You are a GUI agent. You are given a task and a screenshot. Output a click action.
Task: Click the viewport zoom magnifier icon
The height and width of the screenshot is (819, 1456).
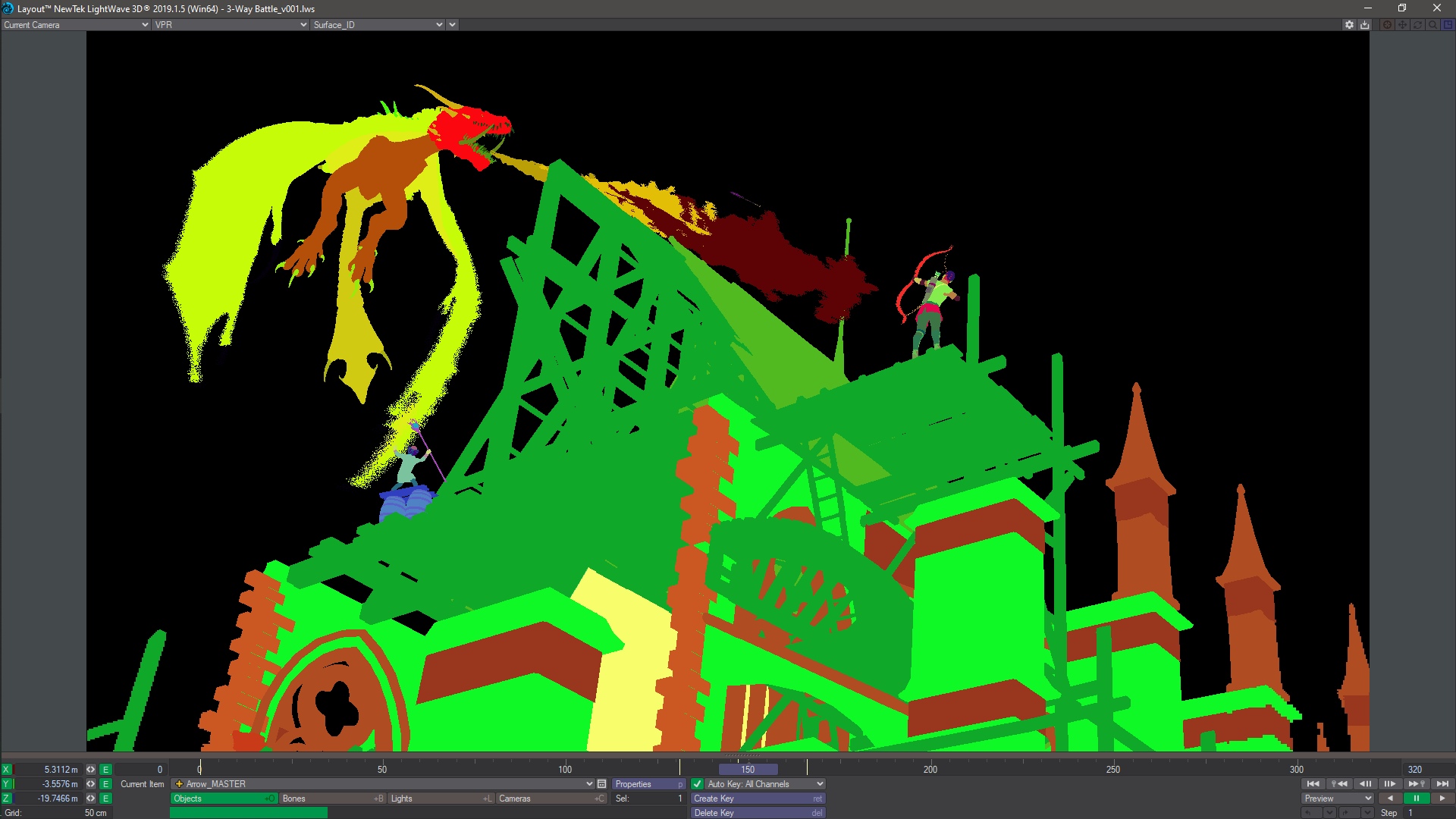coord(1432,25)
